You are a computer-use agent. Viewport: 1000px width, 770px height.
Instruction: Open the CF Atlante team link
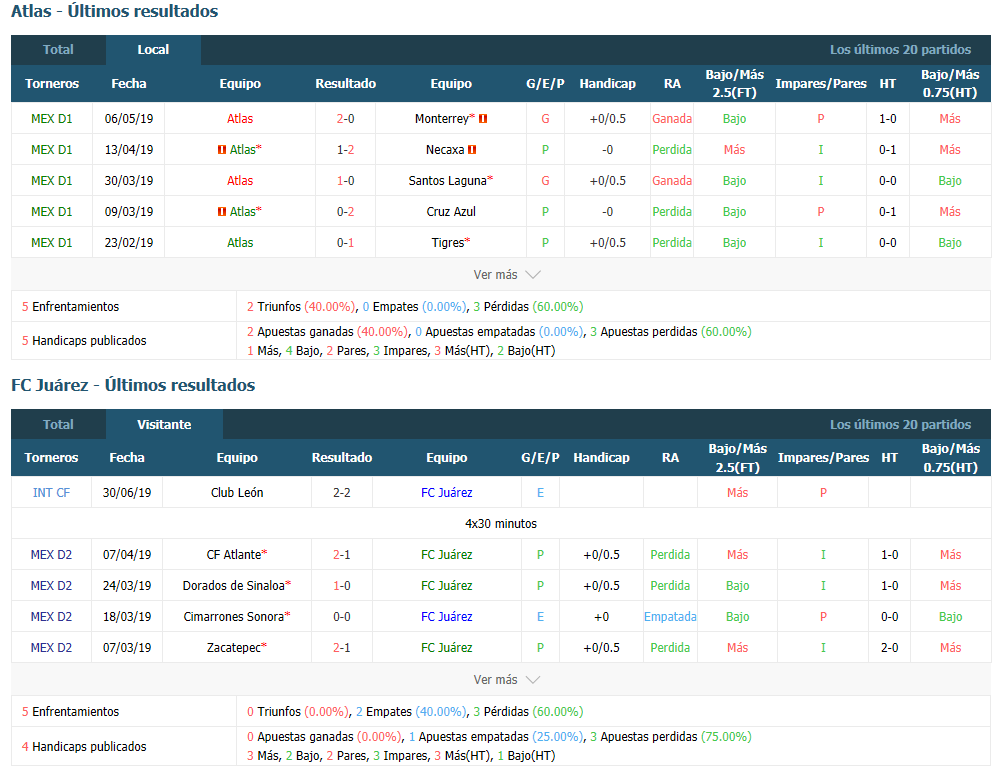coord(233,555)
